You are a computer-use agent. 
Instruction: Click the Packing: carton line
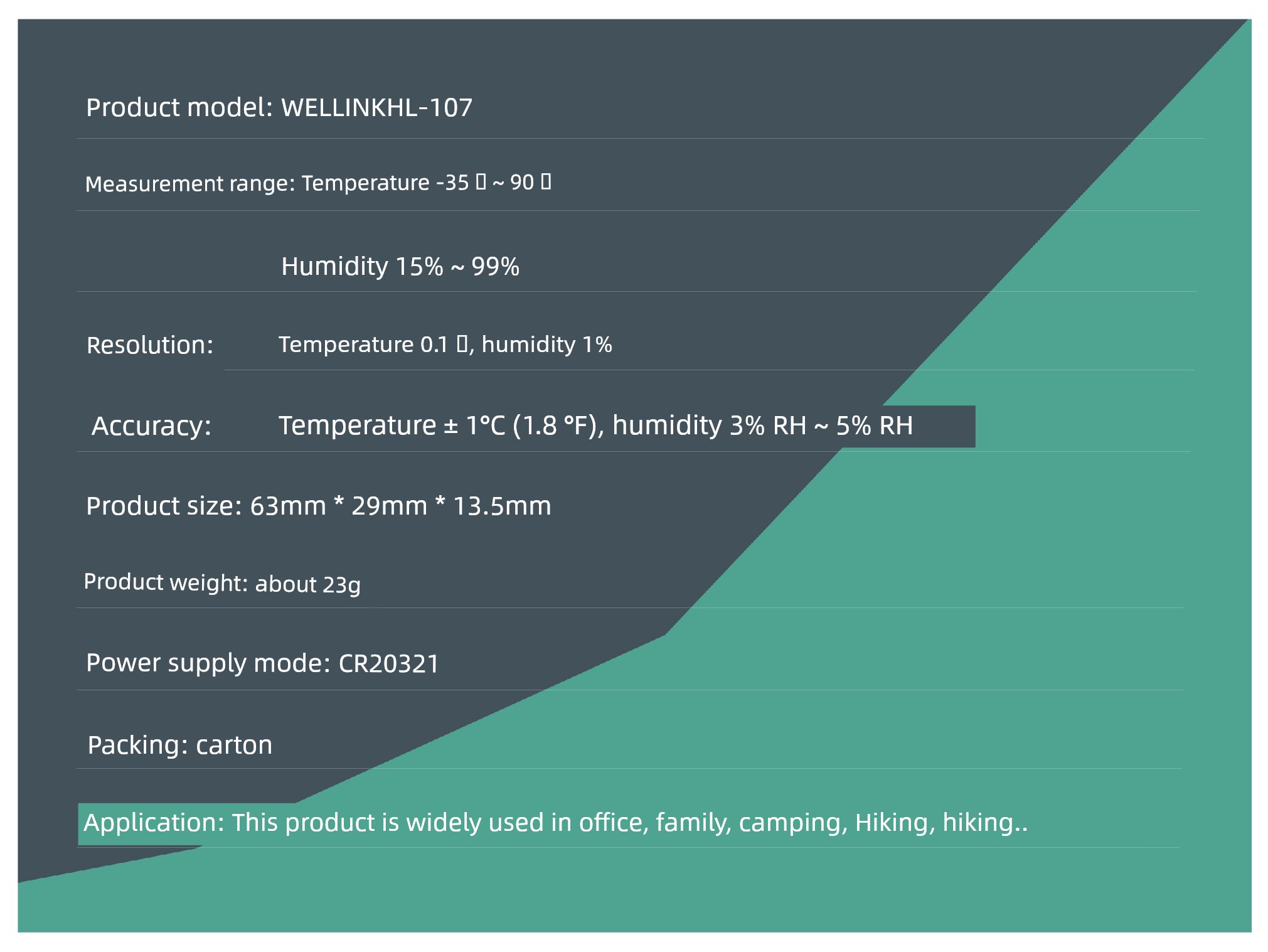click(180, 745)
